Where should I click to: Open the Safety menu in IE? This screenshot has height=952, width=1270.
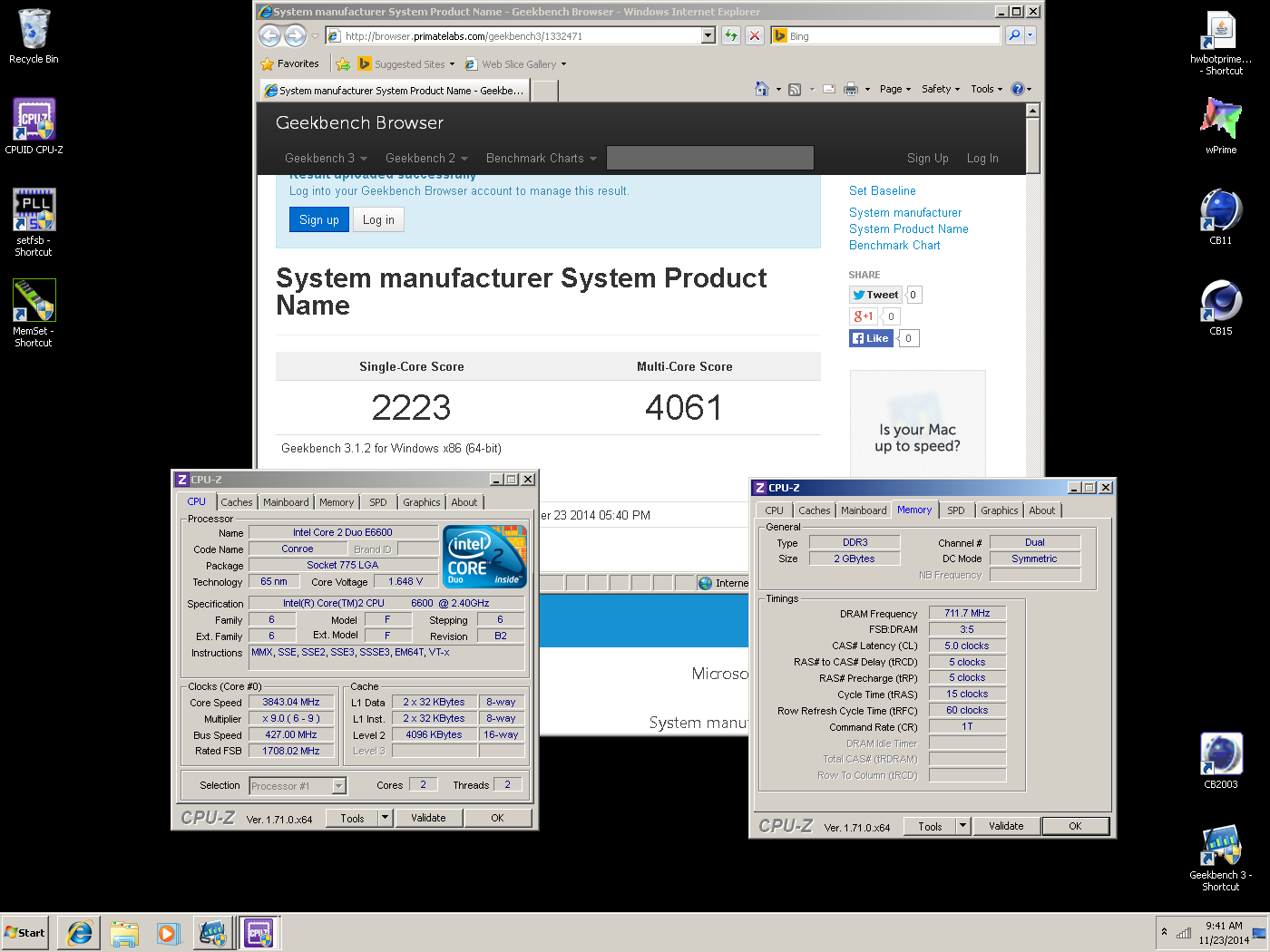940,89
